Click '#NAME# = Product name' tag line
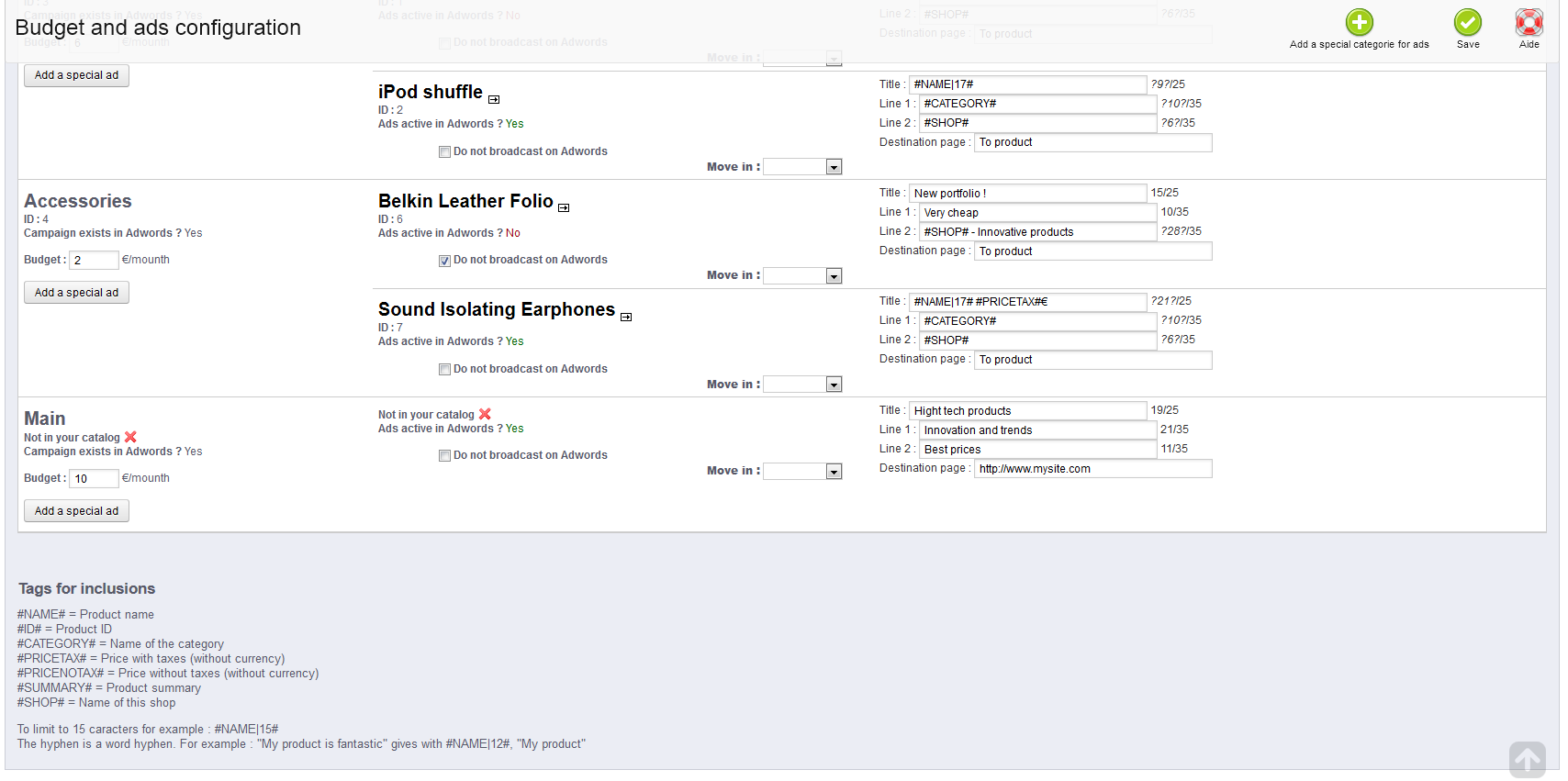Image resolution: width=1568 pixels, height=781 pixels. (85, 615)
